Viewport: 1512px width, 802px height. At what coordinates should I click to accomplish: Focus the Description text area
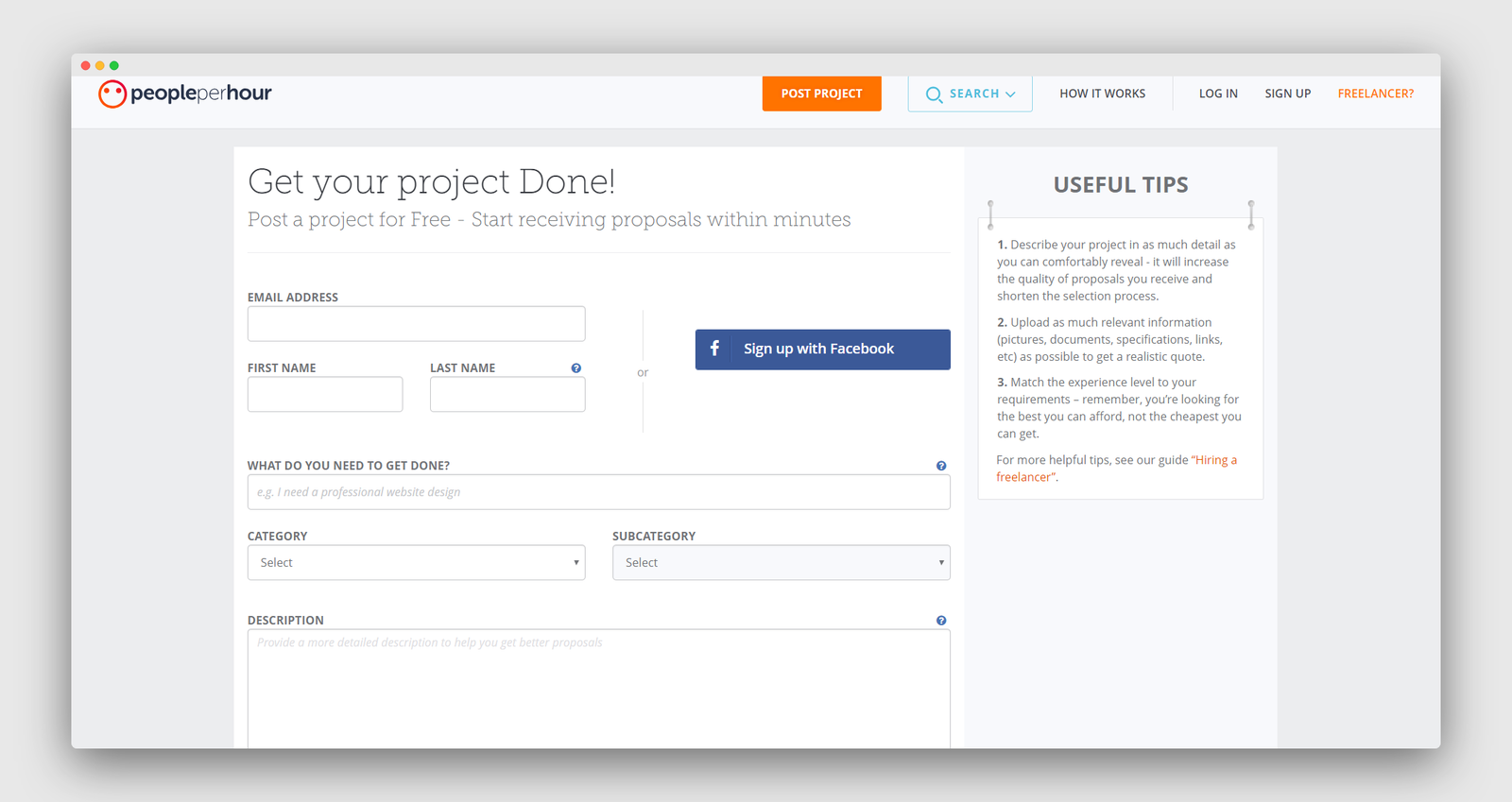point(599,689)
